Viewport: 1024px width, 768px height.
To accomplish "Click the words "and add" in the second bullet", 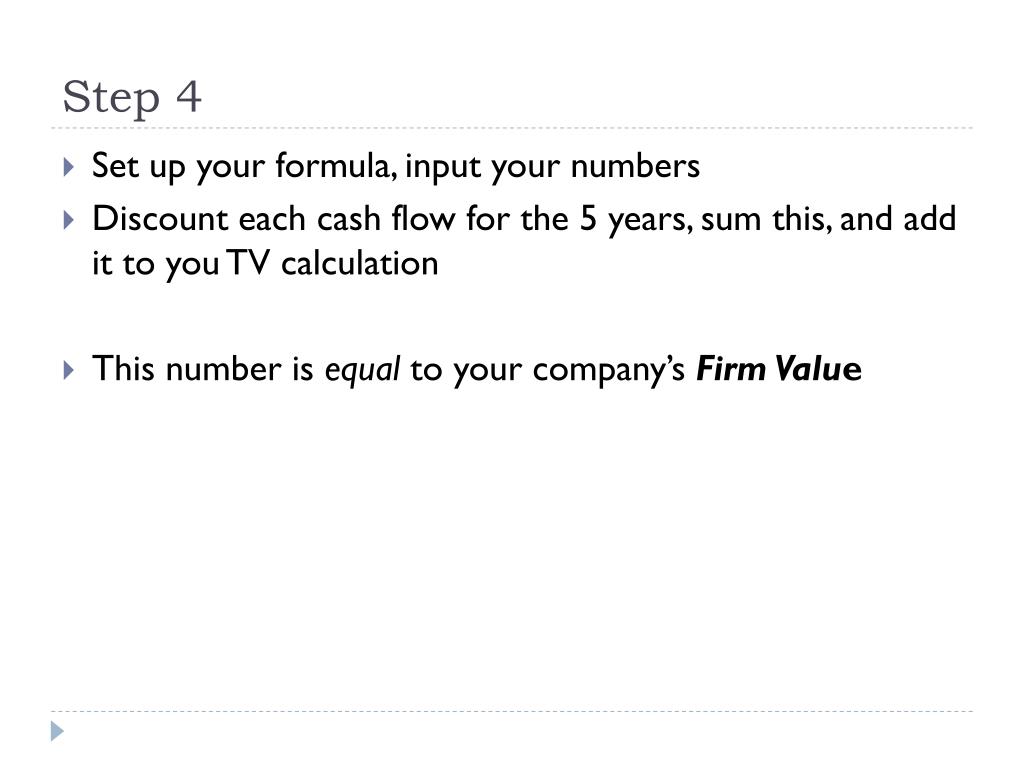I will (x=898, y=219).
